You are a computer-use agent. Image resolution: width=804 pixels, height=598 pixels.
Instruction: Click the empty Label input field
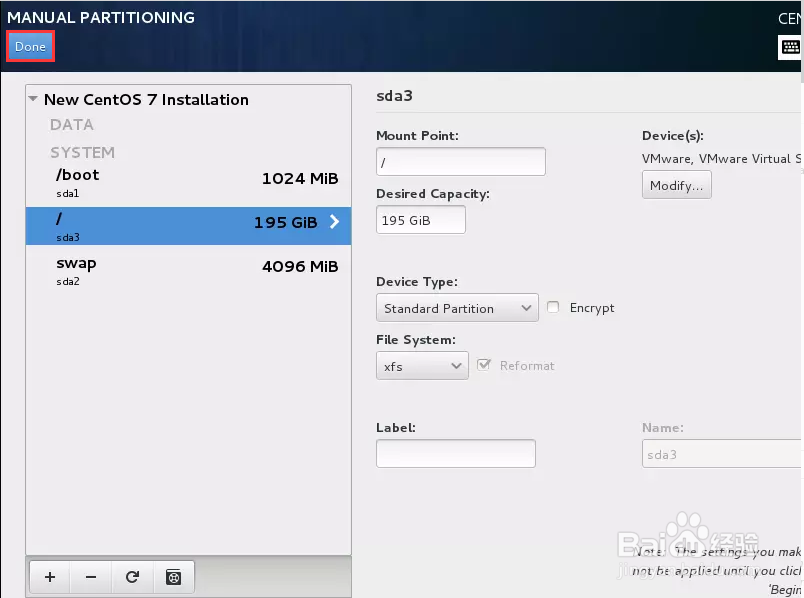click(456, 453)
